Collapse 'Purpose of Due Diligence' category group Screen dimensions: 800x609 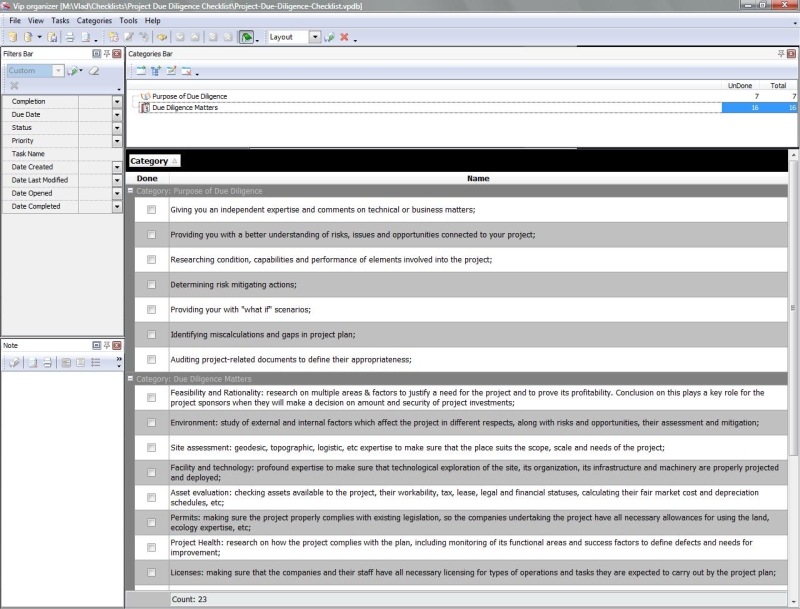(131, 190)
